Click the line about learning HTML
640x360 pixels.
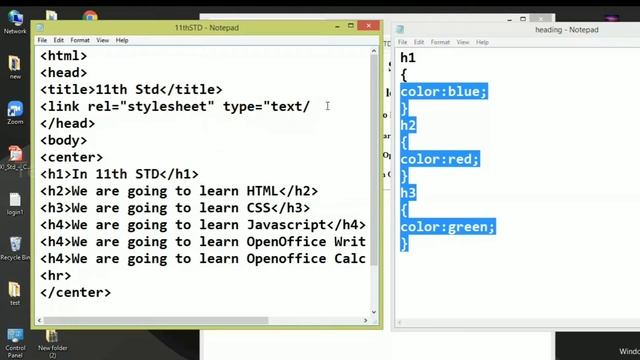point(179,191)
